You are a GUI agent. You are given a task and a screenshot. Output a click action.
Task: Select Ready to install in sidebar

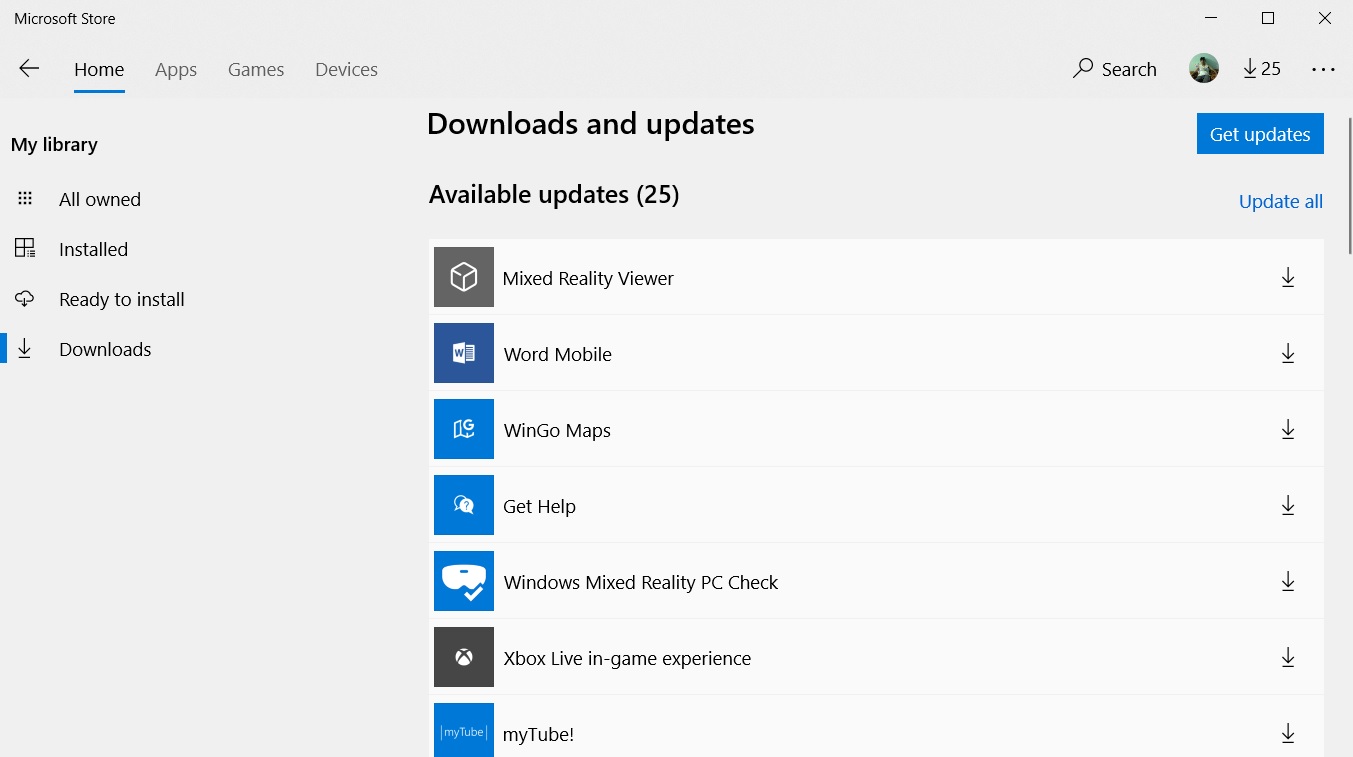point(122,299)
